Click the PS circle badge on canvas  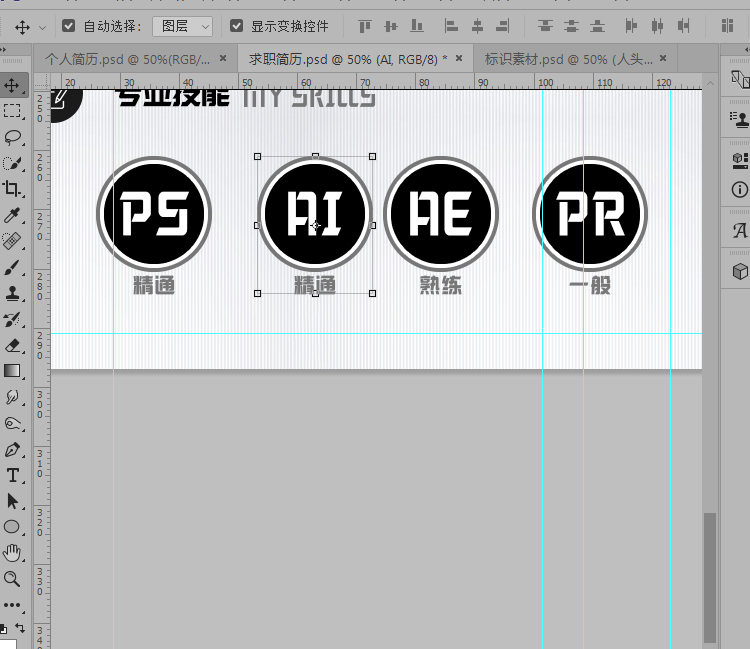(154, 213)
